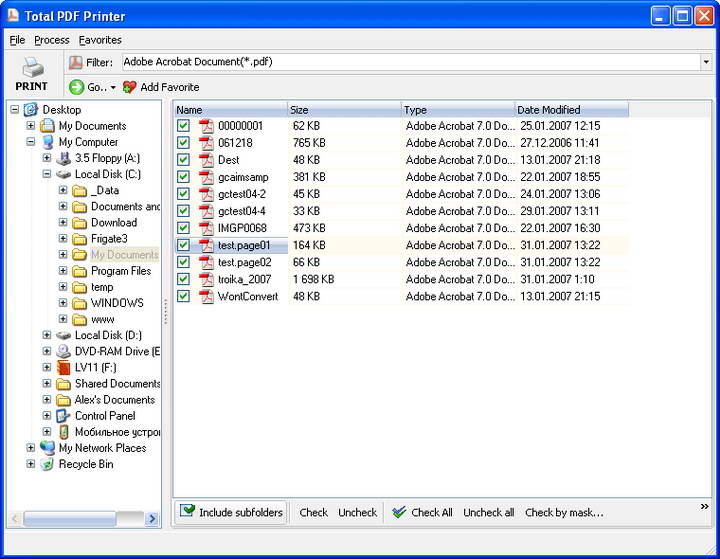The width and height of the screenshot is (720, 559).
Task: Click Check by mask... button
Action: click(564, 513)
